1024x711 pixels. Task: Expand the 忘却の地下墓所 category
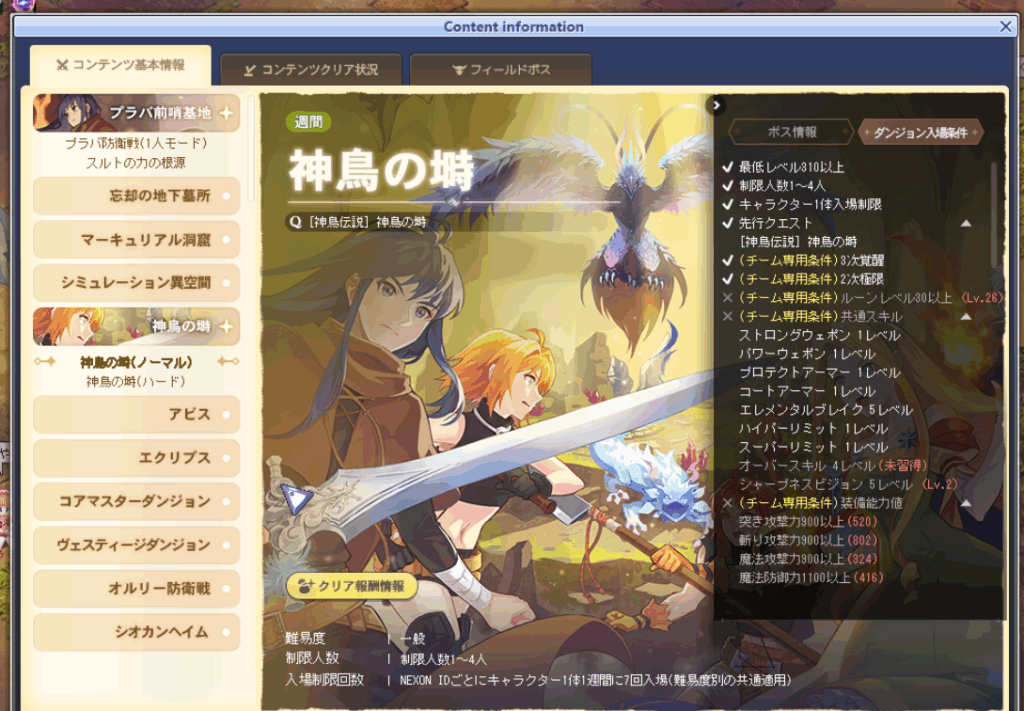click(x=136, y=196)
